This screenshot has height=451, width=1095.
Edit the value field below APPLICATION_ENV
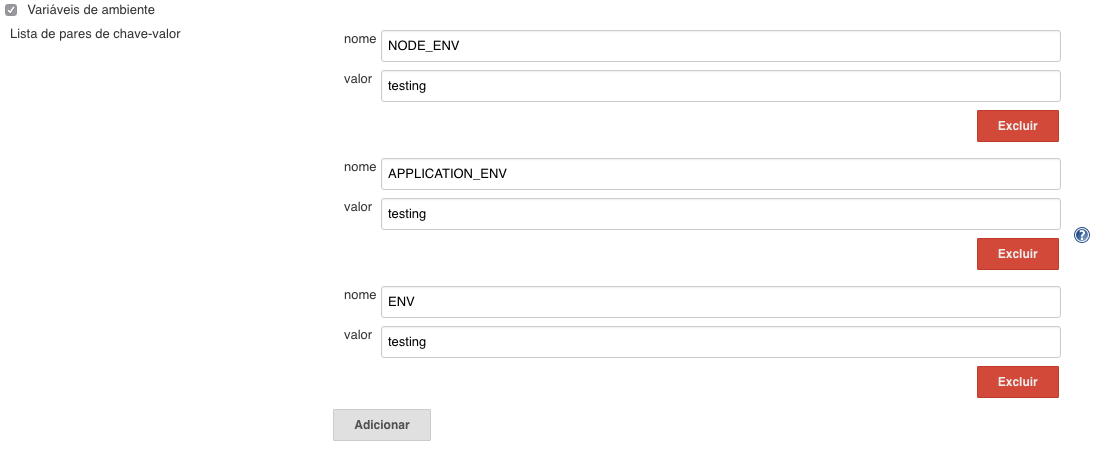pos(721,214)
